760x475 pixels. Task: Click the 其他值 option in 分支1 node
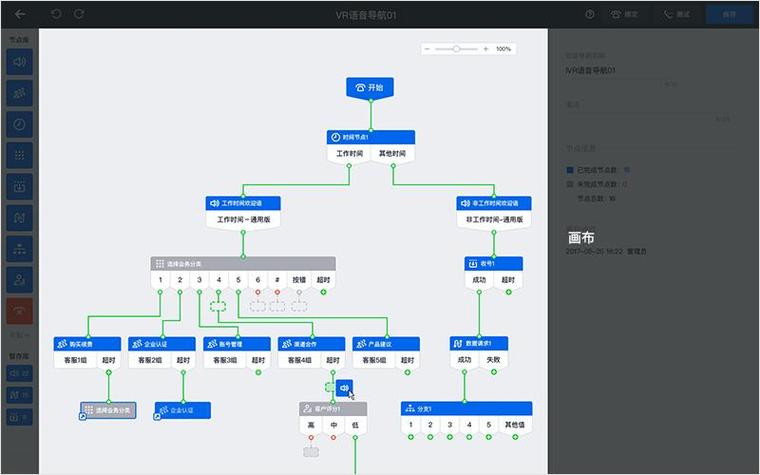(x=515, y=425)
